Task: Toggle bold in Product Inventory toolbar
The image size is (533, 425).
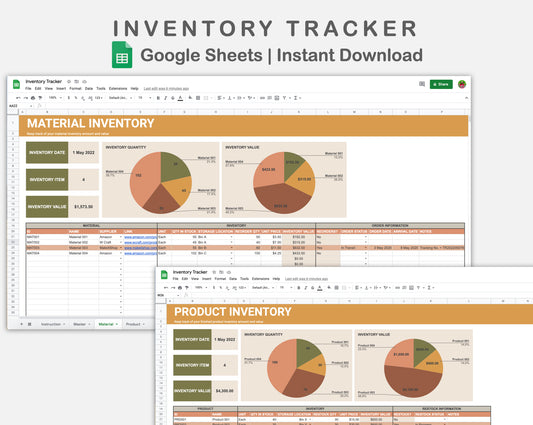Action: pos(299,288)
